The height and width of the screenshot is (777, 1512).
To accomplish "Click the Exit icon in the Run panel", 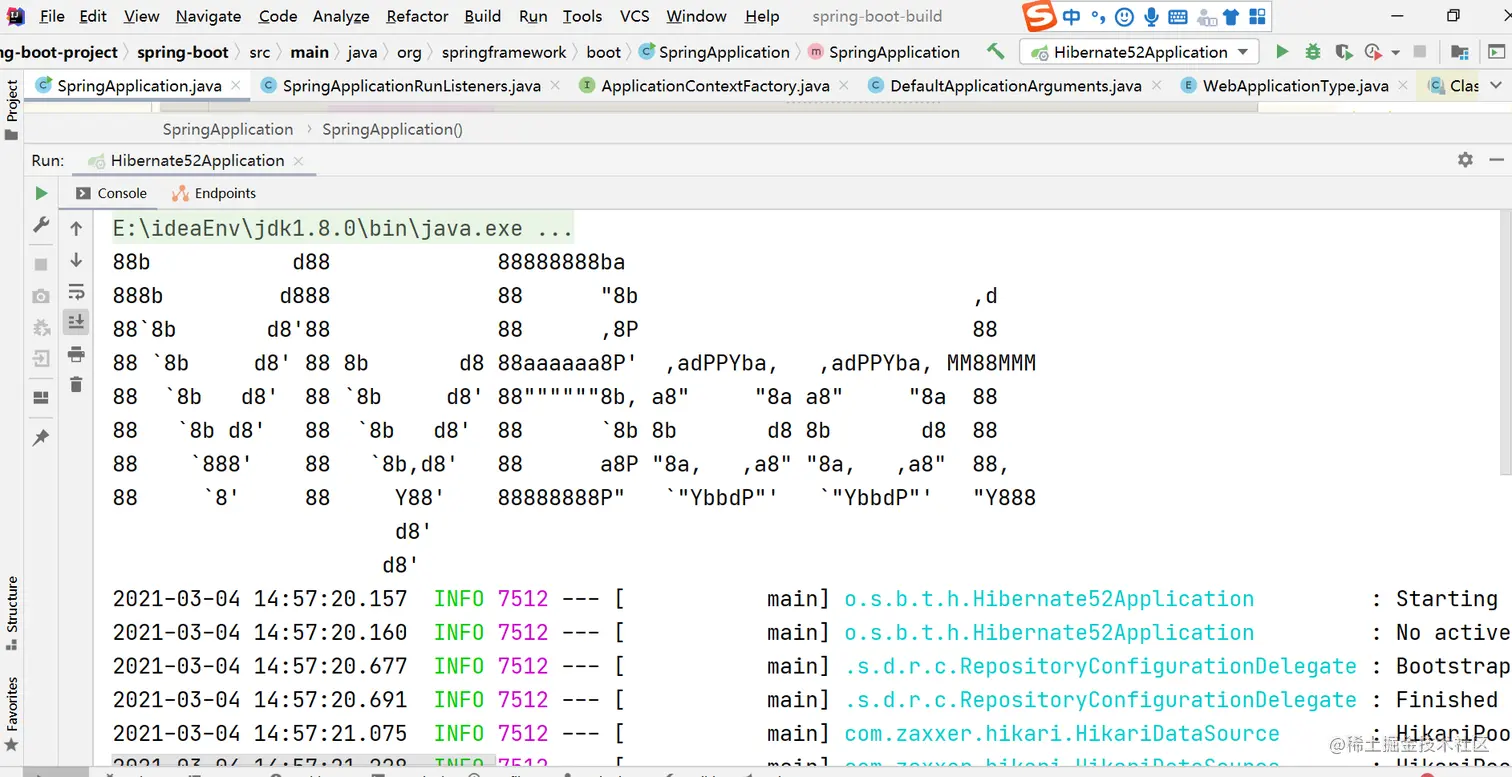I will [x=41, y=358].
